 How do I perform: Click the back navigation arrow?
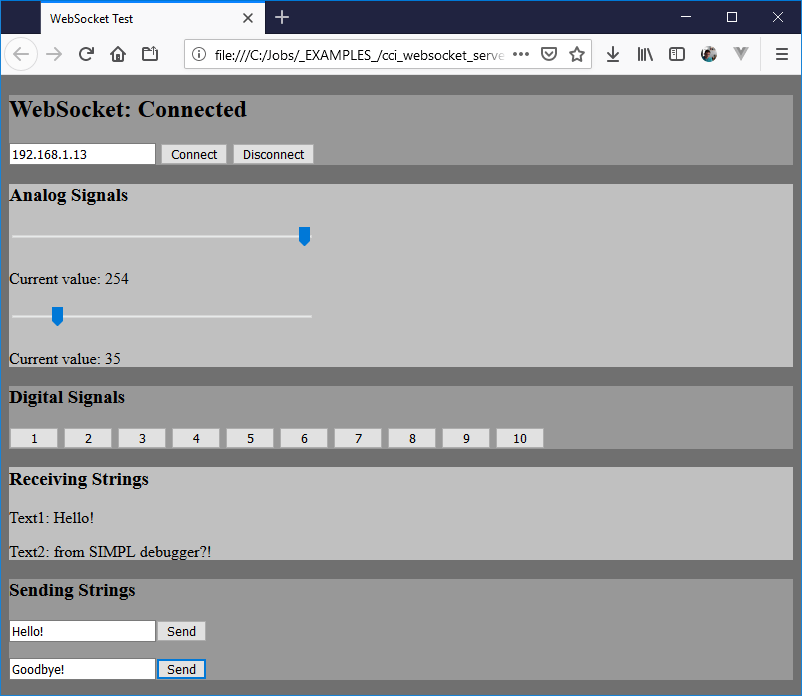point(21,54)
